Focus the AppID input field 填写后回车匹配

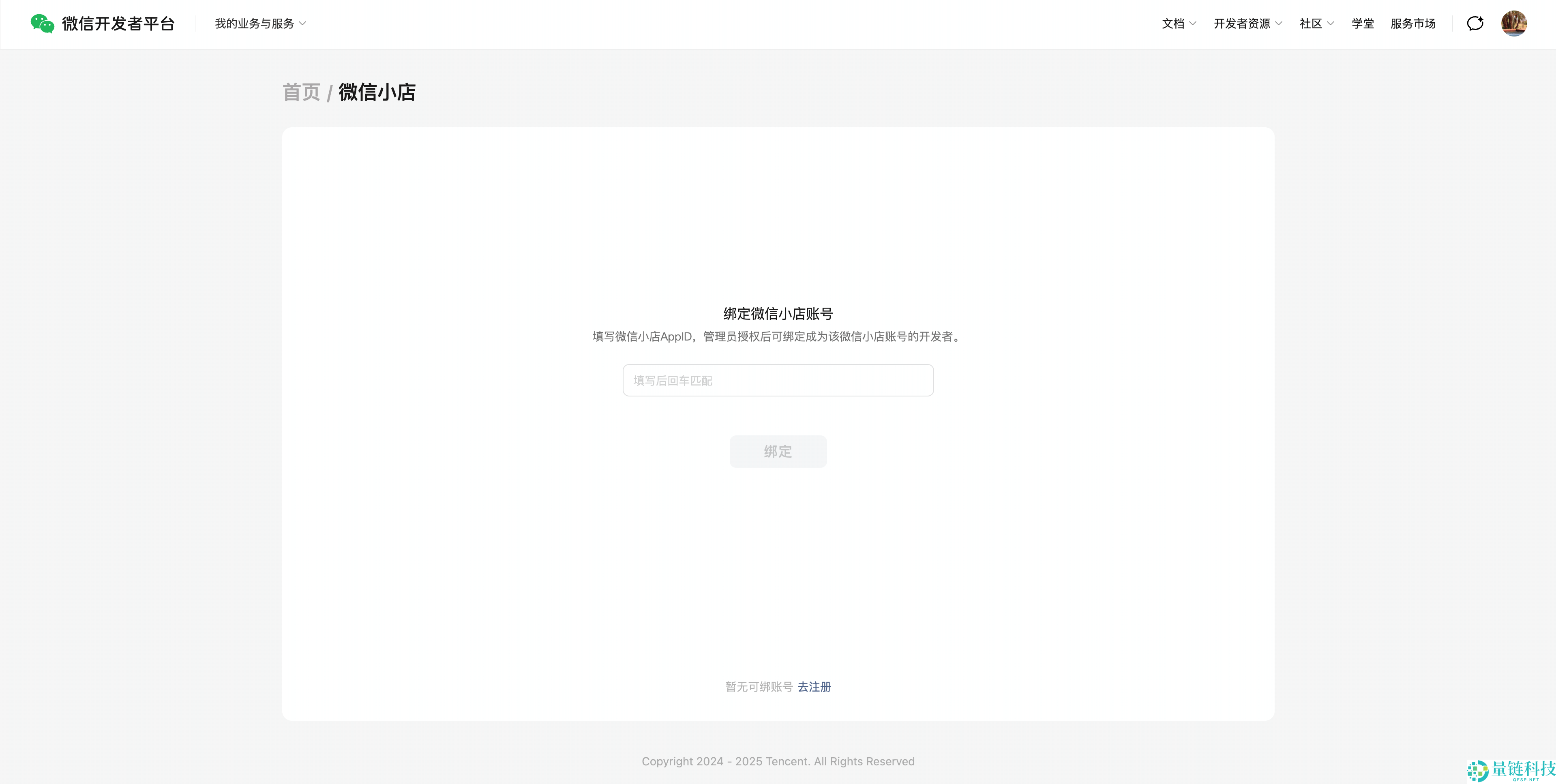coord(778,380)
